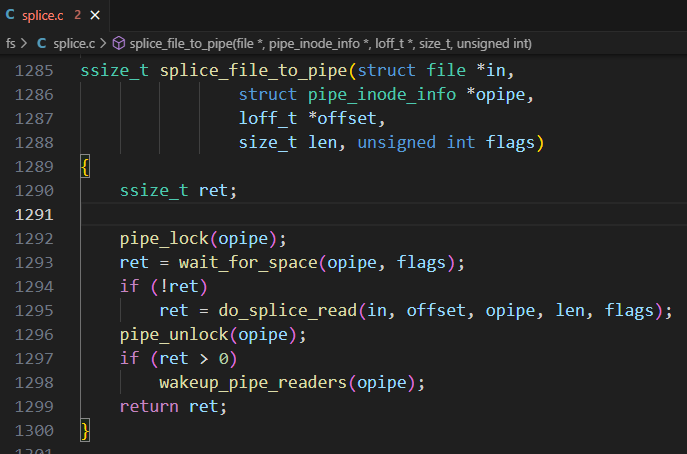
Task: Click pipe_inode_info type on line 1286
Action: [382, 95]
